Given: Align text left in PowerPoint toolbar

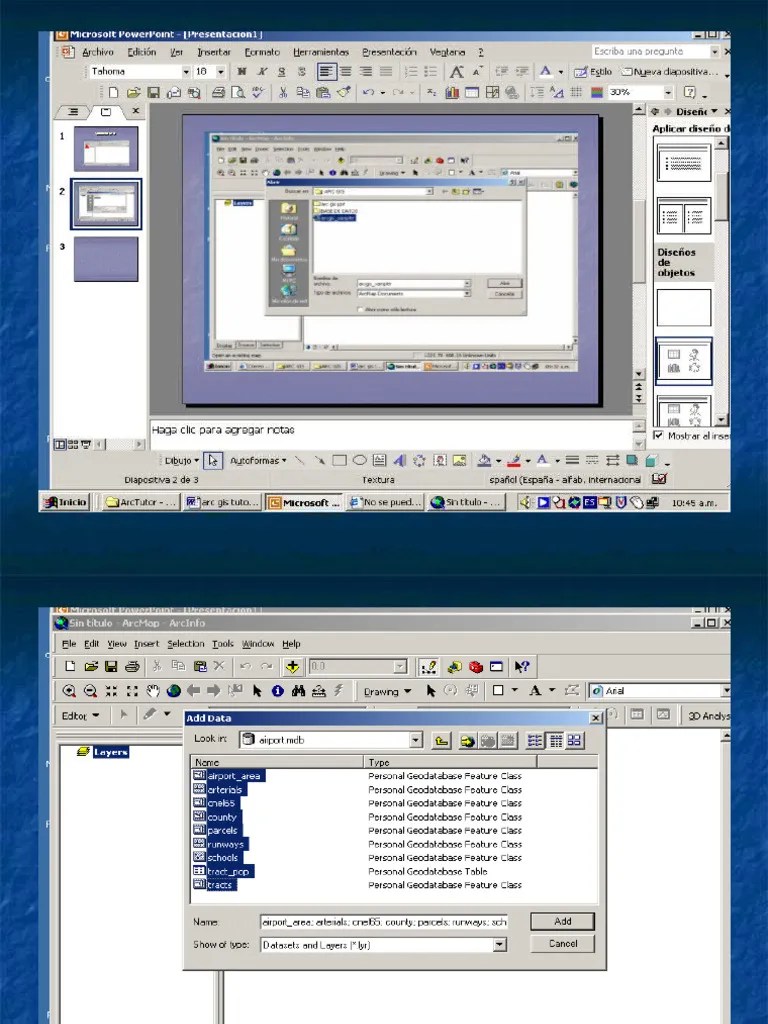Looking at the screenshot, I should [326, 71].
